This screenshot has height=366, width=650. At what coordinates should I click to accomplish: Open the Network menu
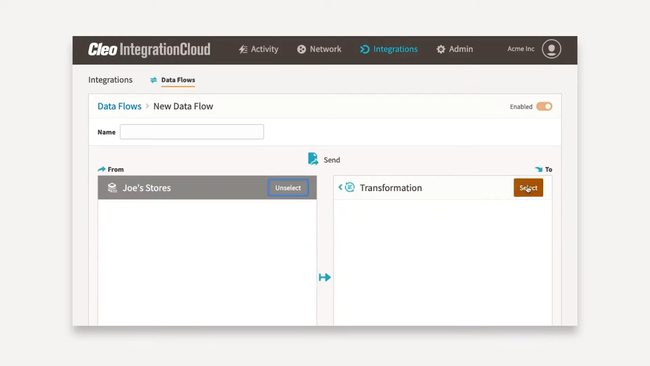coord(319,49)
